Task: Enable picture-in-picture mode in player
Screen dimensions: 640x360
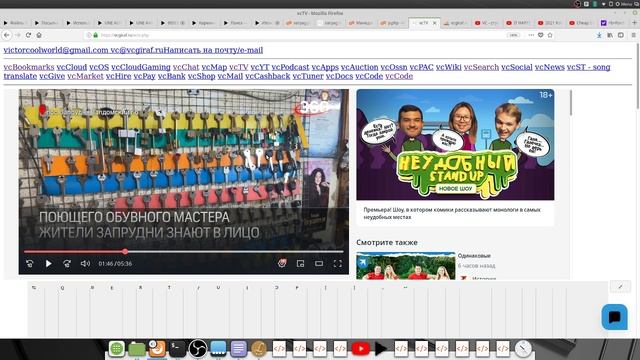Action: coord(300,264)
